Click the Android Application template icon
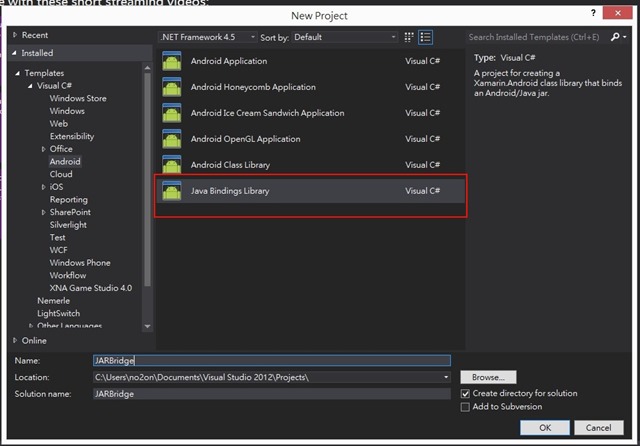 [x=171, y=61]
